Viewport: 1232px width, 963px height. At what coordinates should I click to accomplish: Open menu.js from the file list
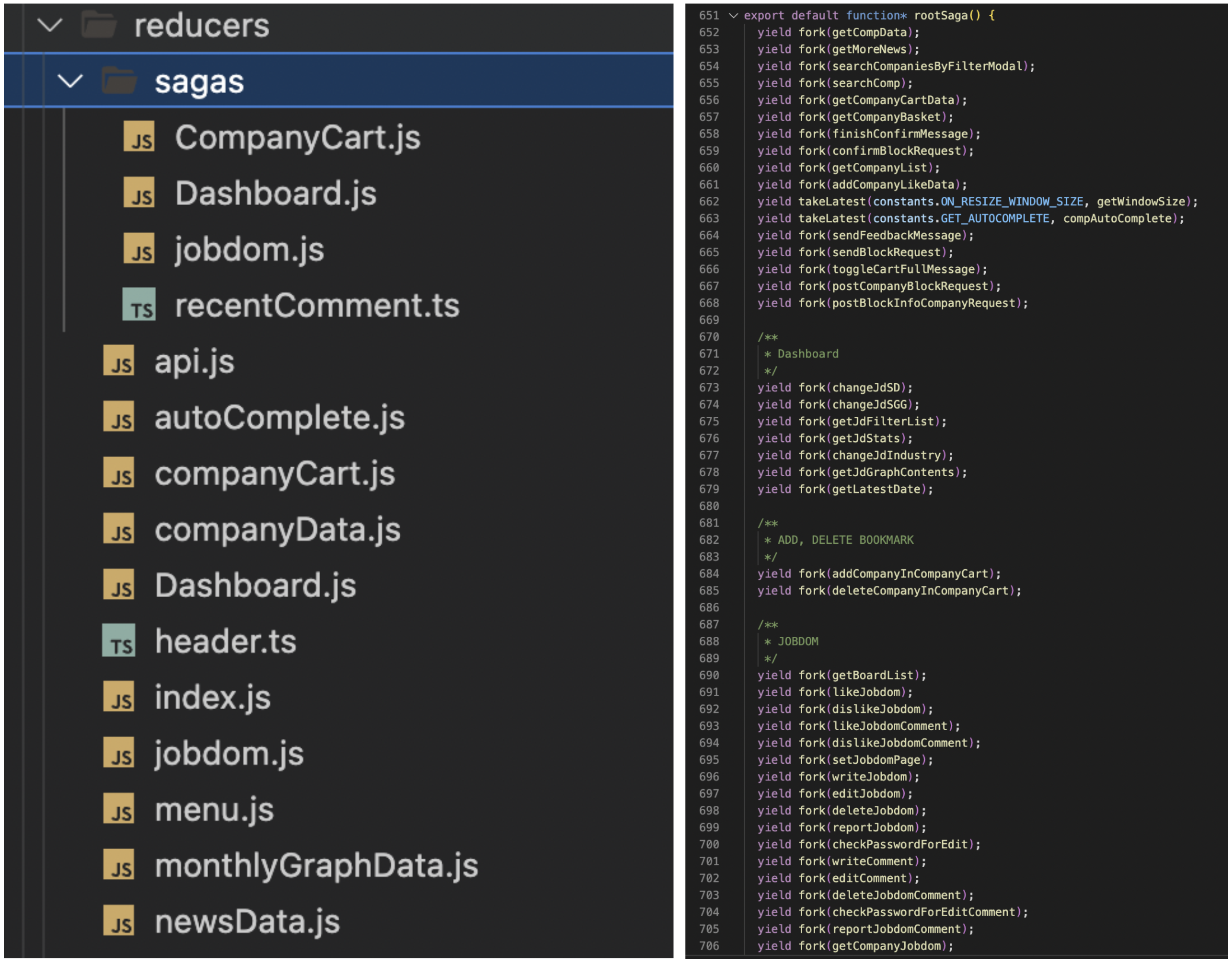(214, 809)
